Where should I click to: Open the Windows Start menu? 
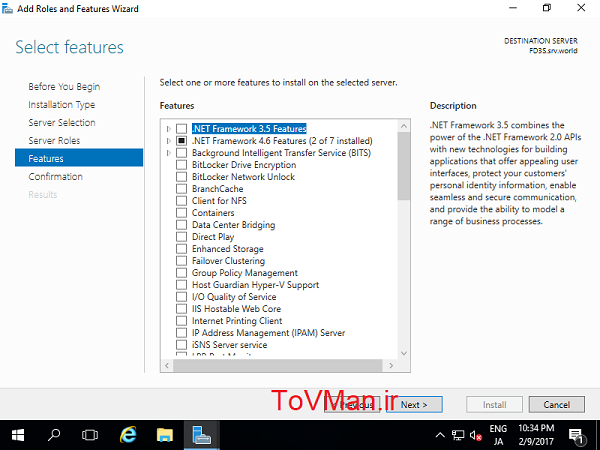pyautogui.click(x=18, y=435)
